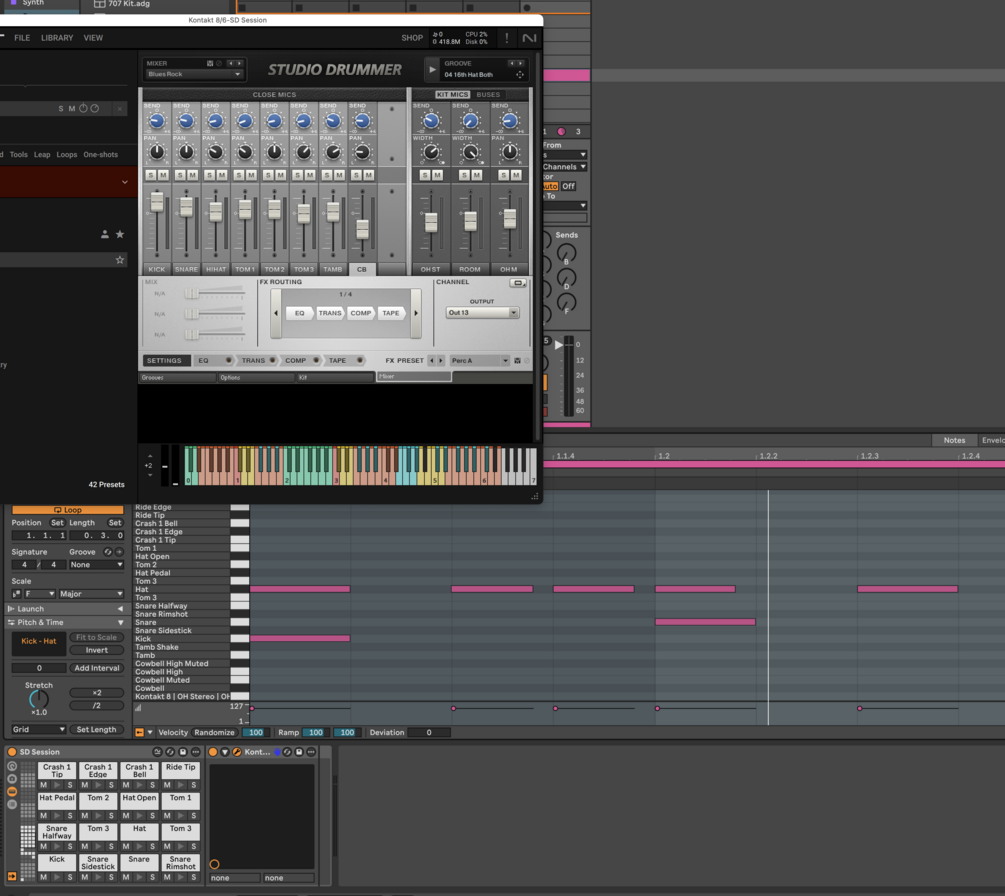Open the Perc A FX preset dropdown

tap(479, 361)
